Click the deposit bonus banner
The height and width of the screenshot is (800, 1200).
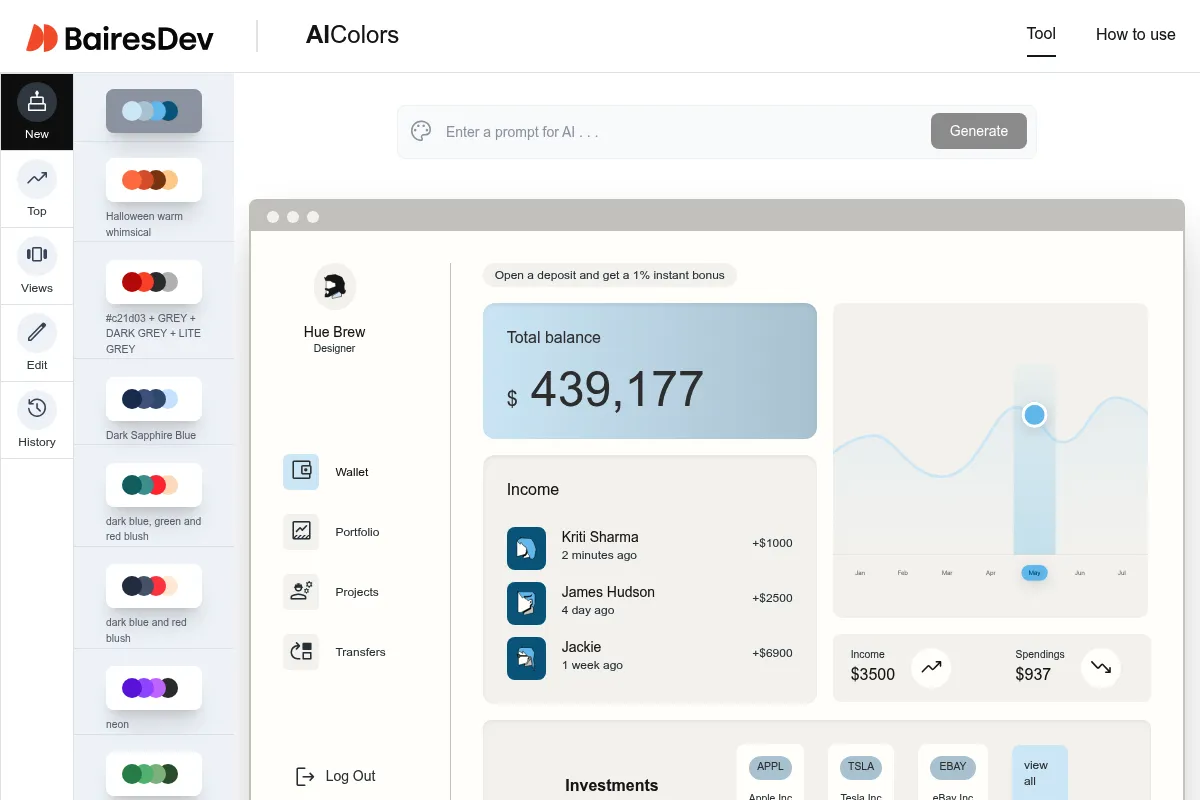[610, 275]
